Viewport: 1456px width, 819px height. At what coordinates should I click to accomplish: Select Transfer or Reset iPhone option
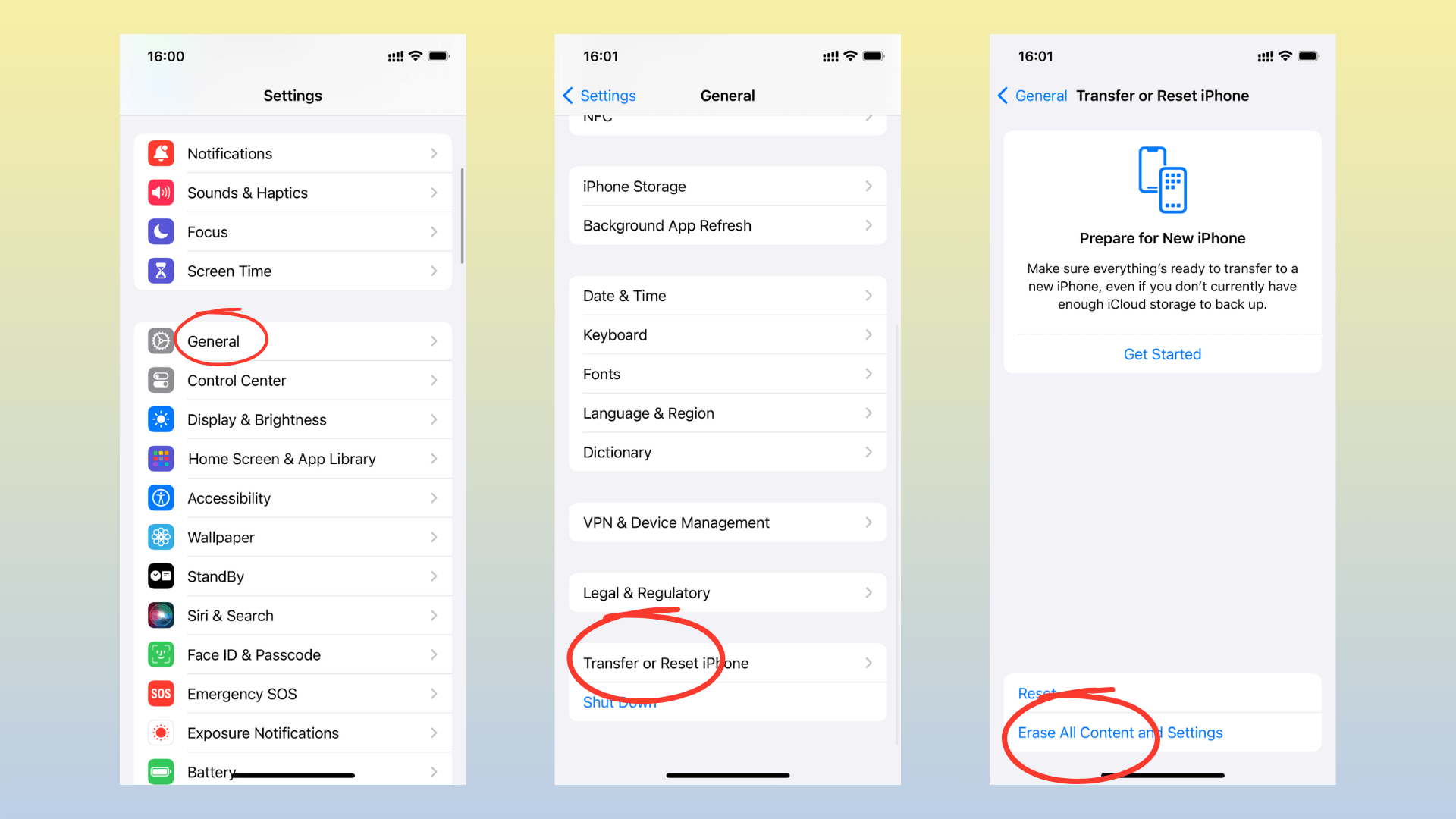[664, 663]
